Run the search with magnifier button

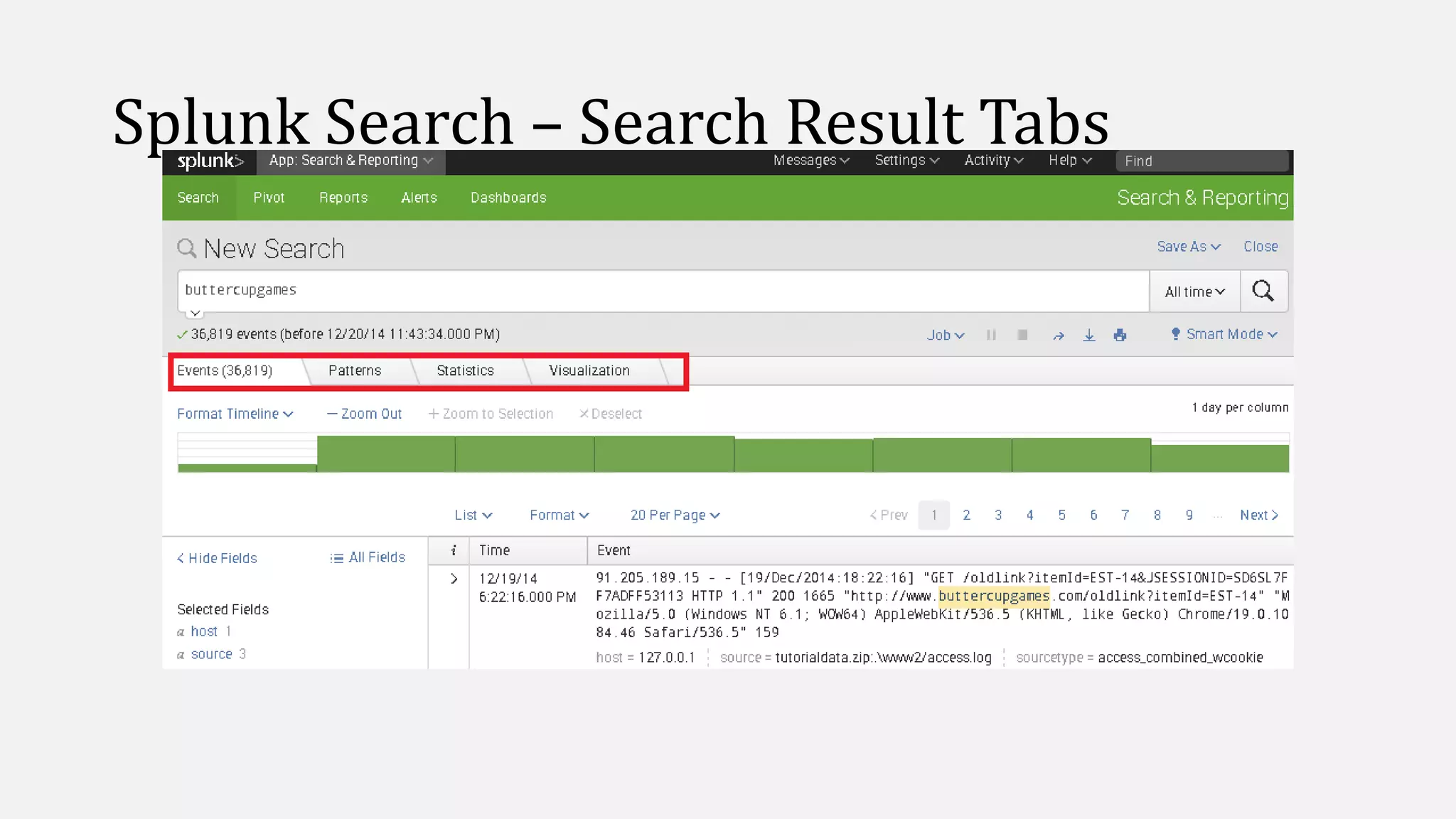click(x=1263, y=291)
